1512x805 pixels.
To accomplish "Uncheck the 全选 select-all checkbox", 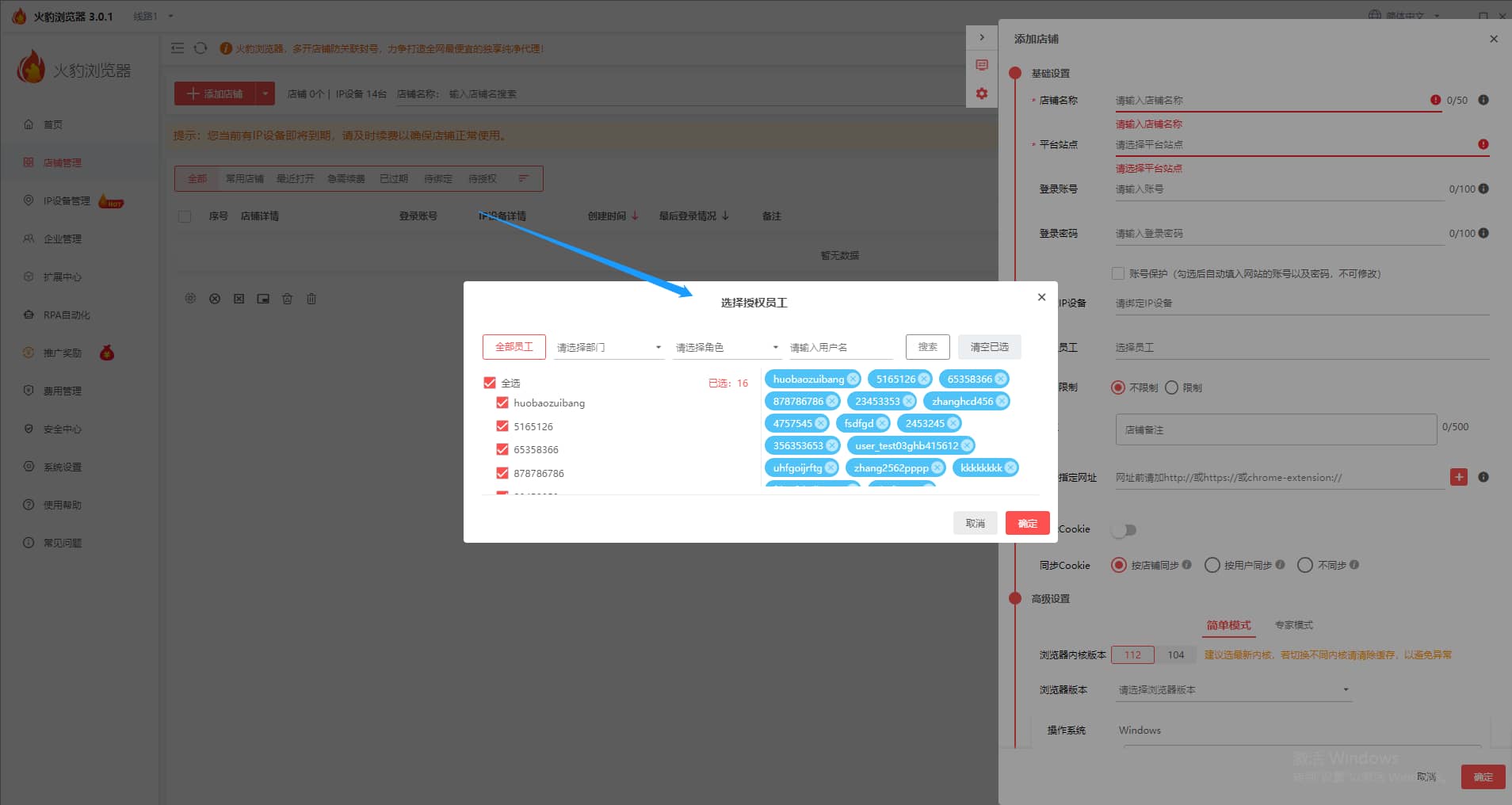I will click(x=490, y=383).
